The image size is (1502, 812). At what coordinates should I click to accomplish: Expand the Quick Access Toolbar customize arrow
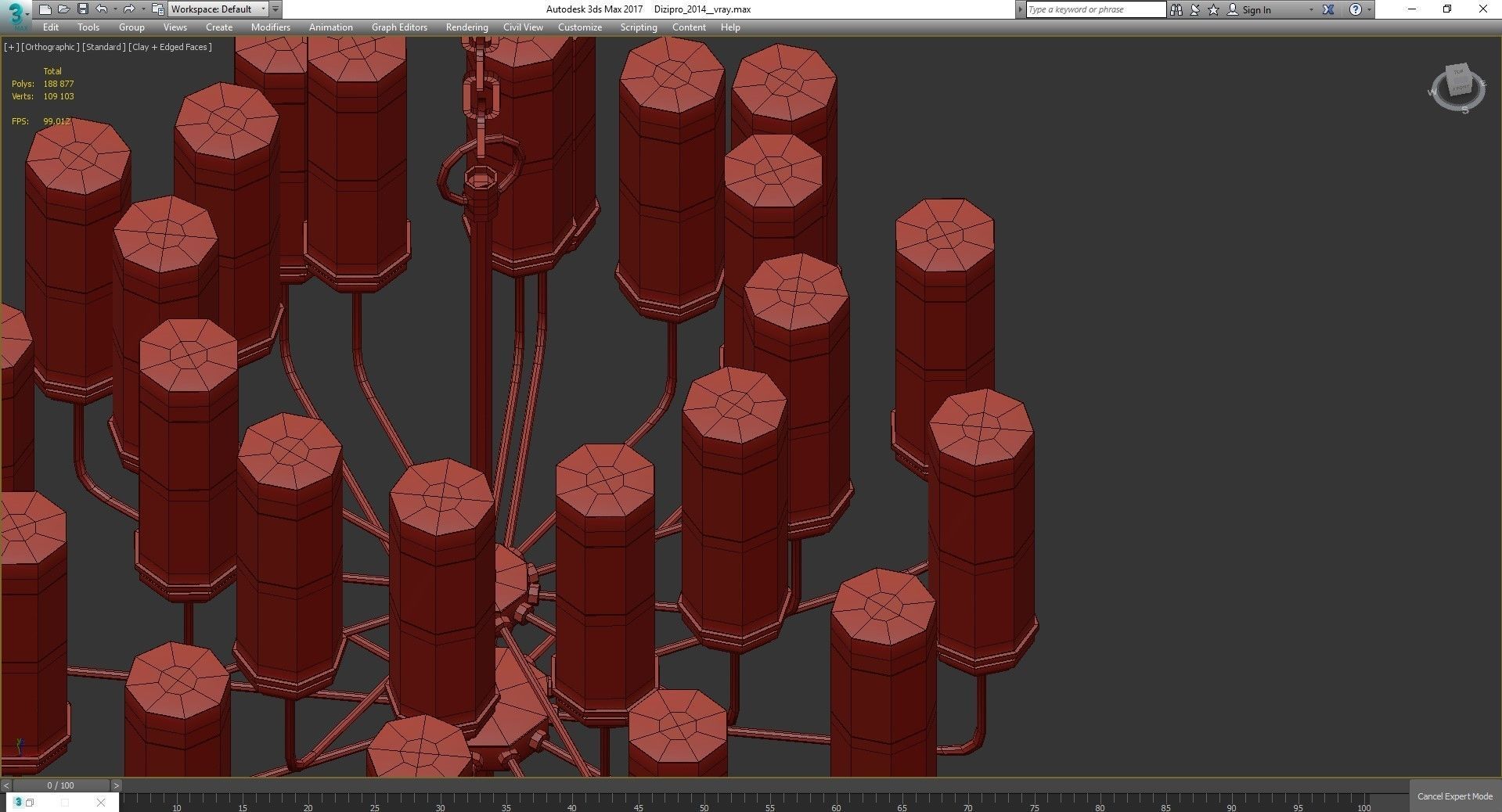point(276,9)
